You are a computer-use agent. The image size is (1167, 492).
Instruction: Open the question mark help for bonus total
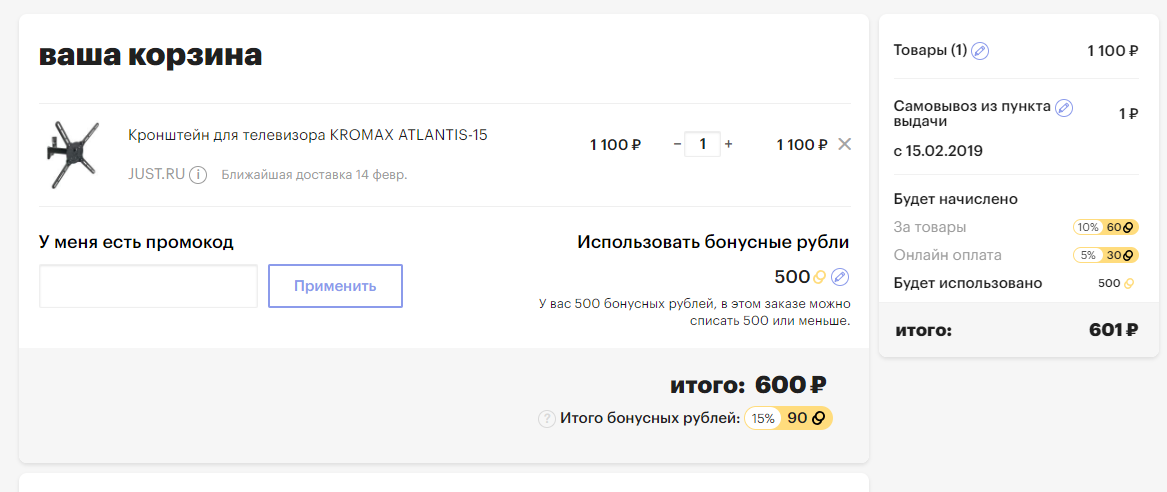[547, 419]
